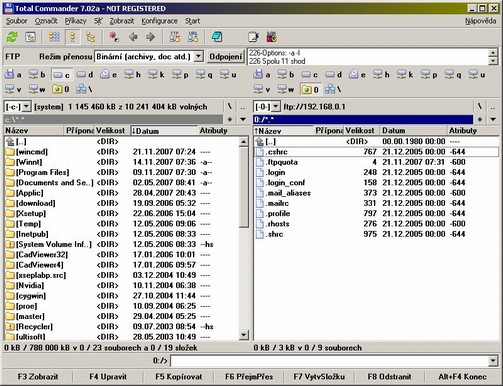Select drive c in left panel
This screenshot has width=503, height=386.
pos(62,75)
